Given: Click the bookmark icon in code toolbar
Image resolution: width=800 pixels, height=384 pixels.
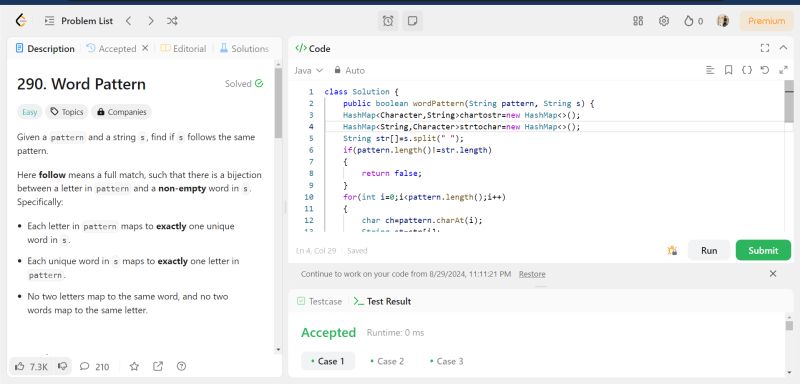Looking at the screenshot, I should pos(728,70).
